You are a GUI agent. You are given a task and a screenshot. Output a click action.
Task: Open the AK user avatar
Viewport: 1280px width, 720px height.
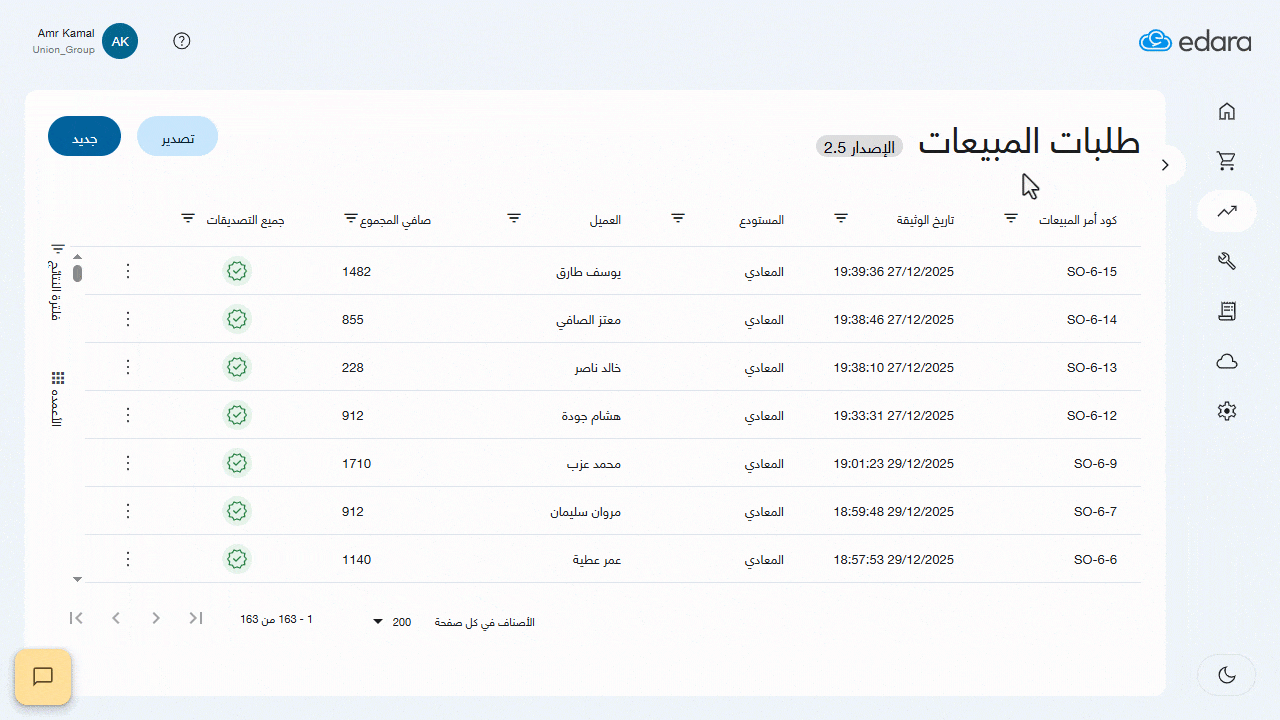[x=120, y=41]
